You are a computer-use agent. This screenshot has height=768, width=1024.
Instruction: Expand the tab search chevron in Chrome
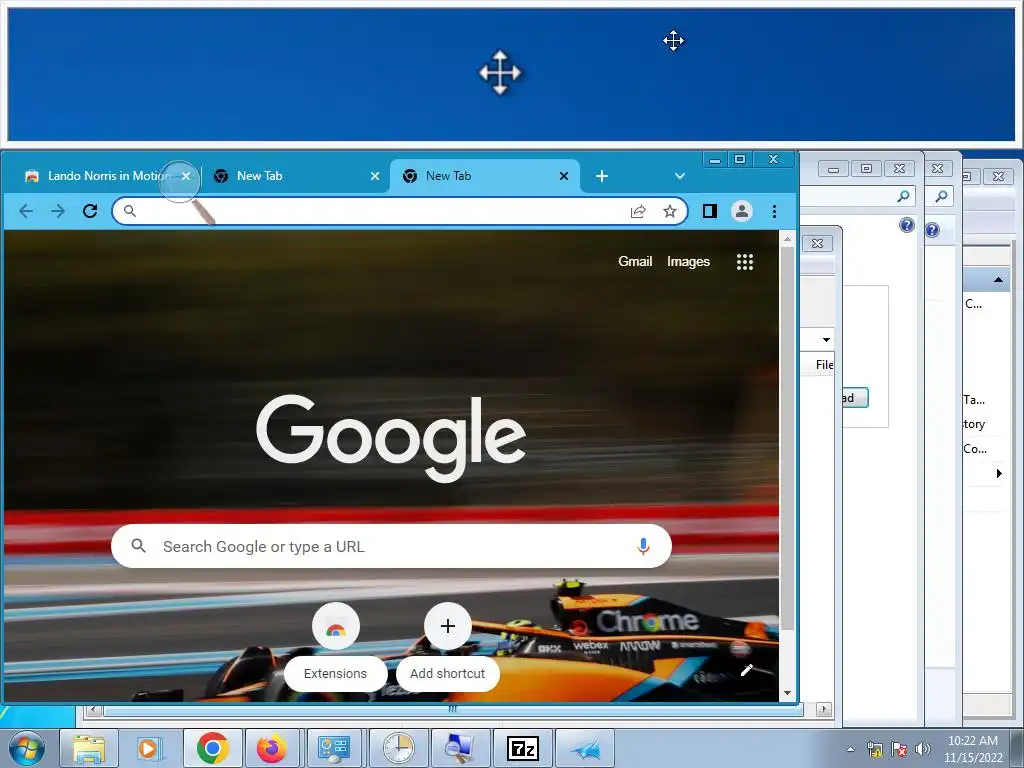point(680,176)
